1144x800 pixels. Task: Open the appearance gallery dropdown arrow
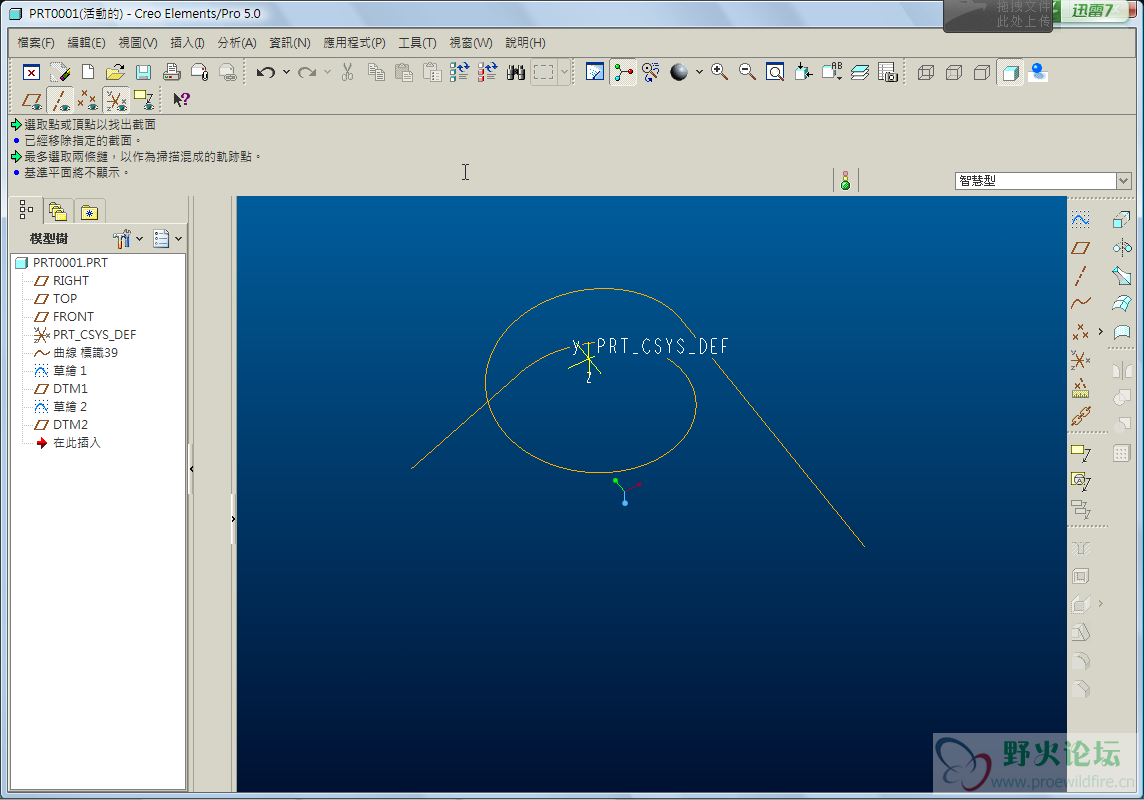pos(699,72)
